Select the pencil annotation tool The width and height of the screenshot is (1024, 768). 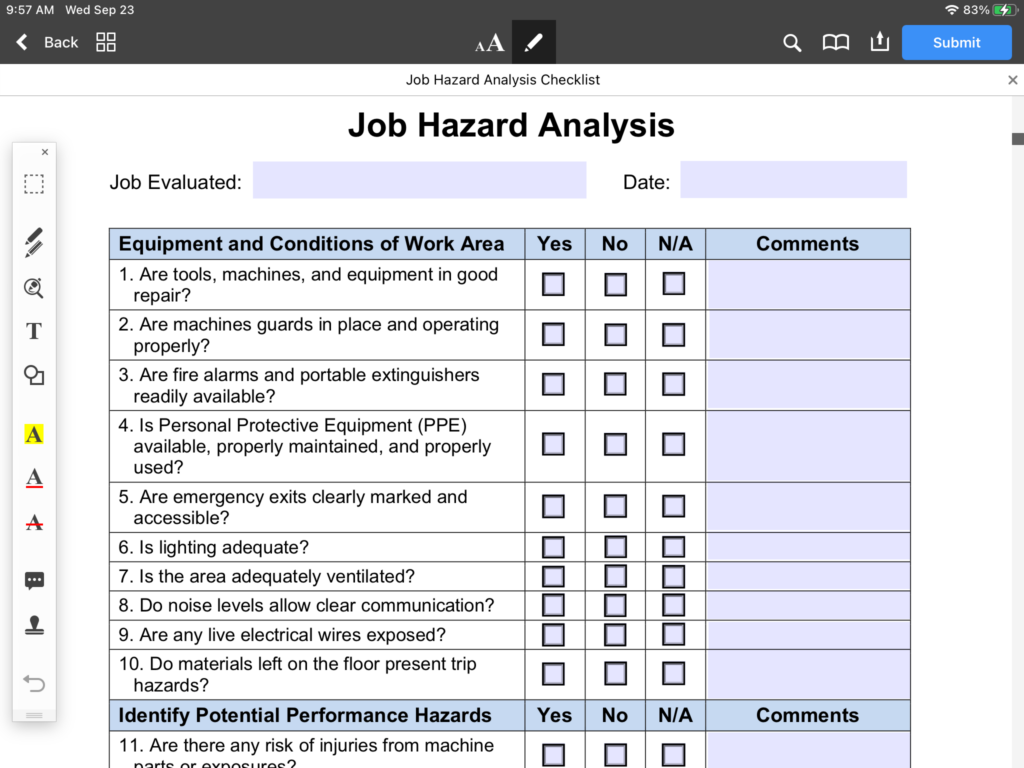(33, 241)
